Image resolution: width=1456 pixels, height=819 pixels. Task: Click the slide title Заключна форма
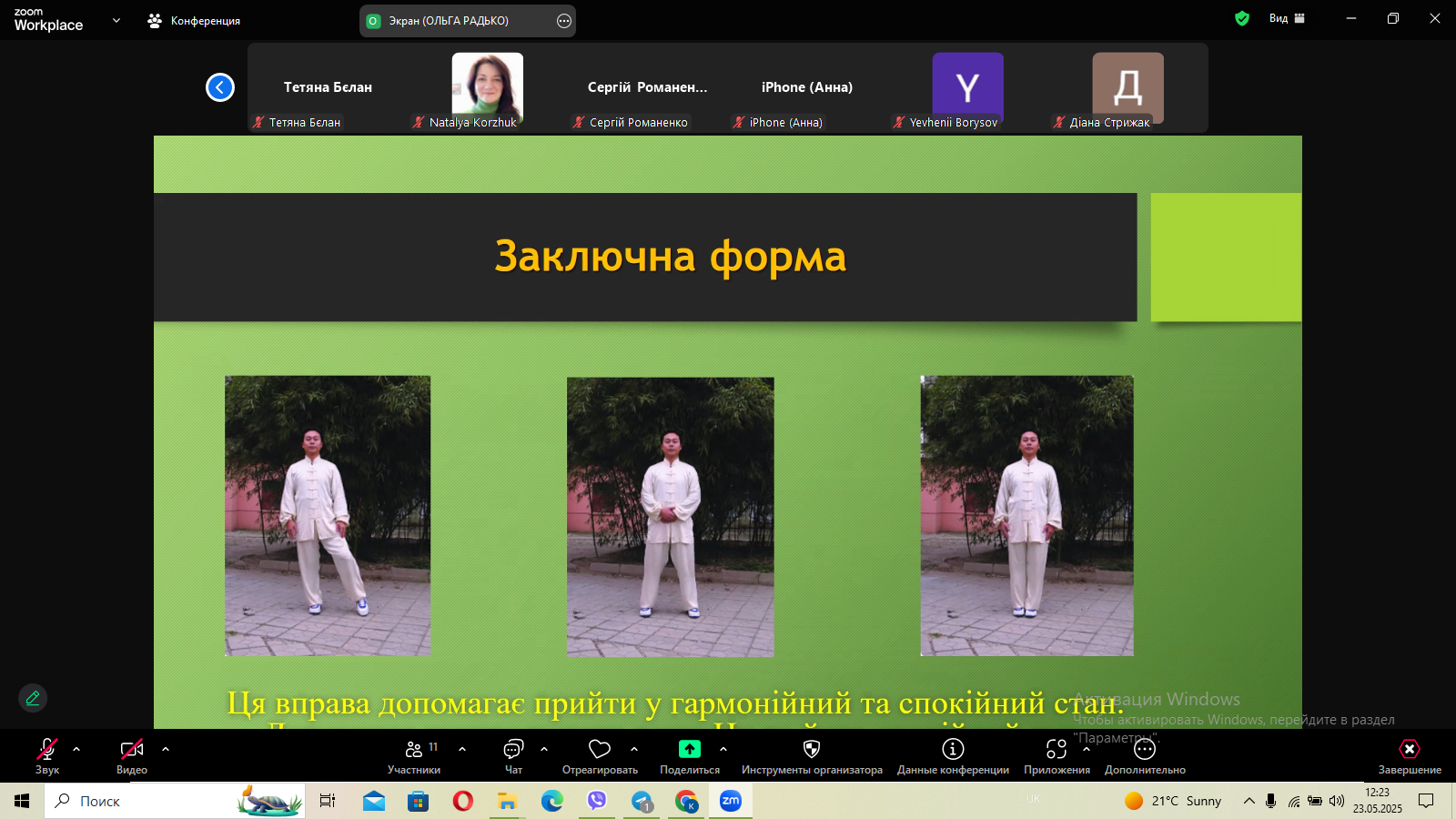point(671,257)
